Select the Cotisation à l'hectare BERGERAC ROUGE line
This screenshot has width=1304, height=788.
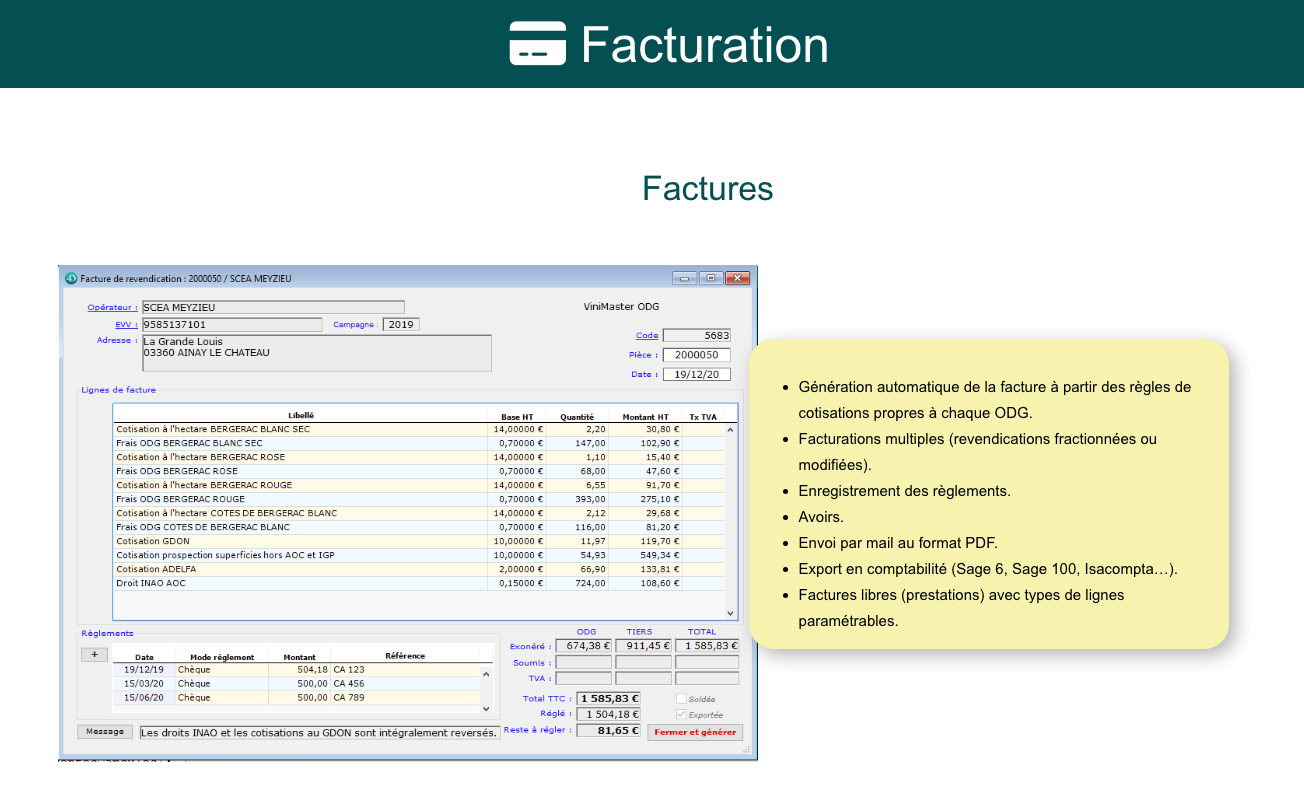pos(419,485)
